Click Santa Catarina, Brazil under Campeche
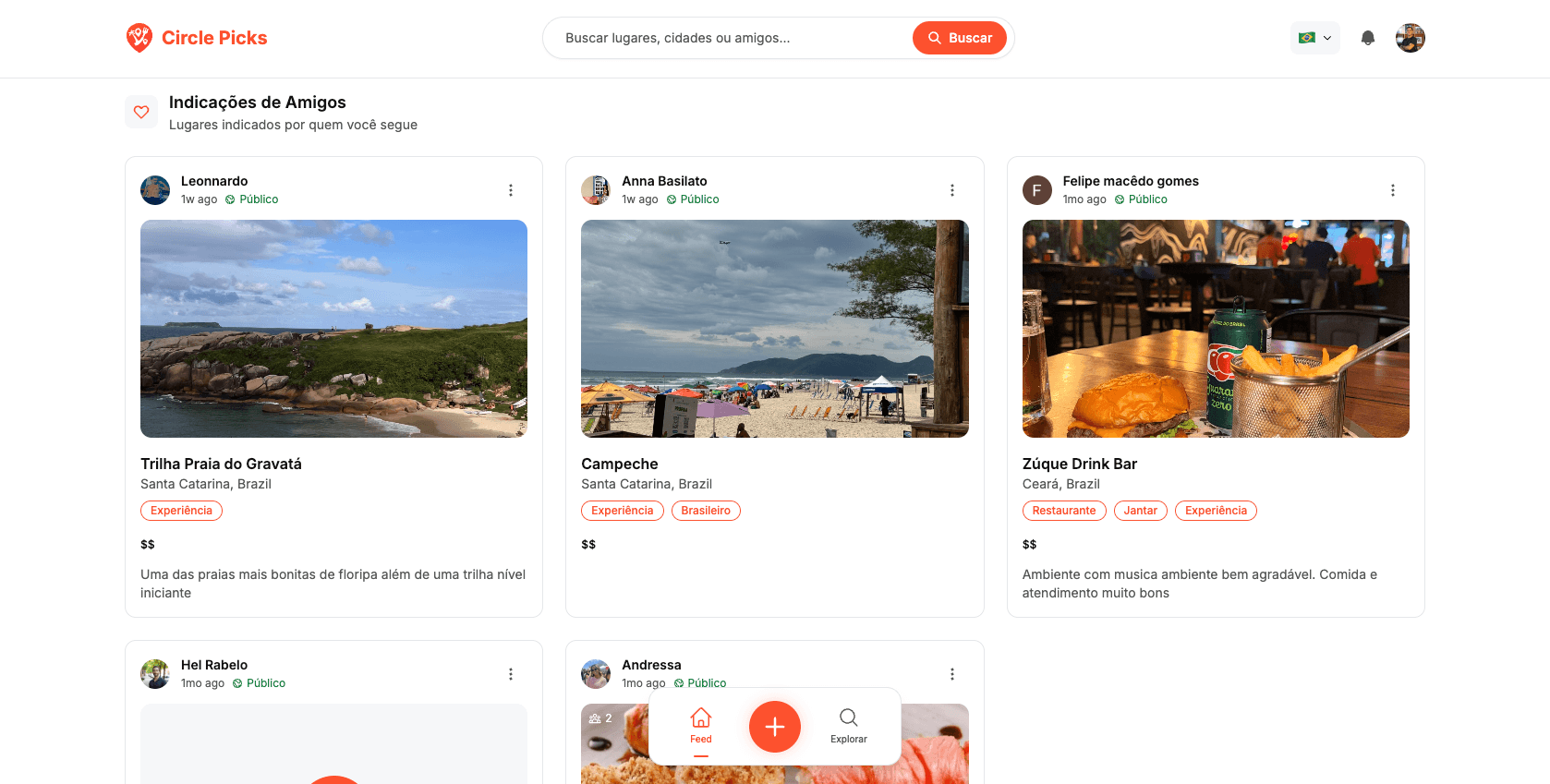Screen dimensions: 1550x784 click(x=647, y=484)
